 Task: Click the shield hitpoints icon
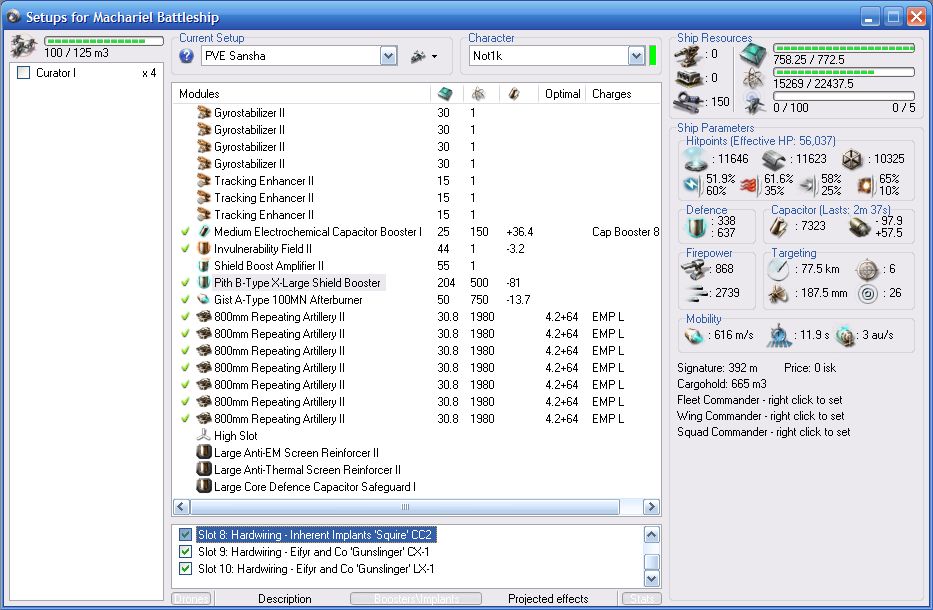tap(696, 159)
